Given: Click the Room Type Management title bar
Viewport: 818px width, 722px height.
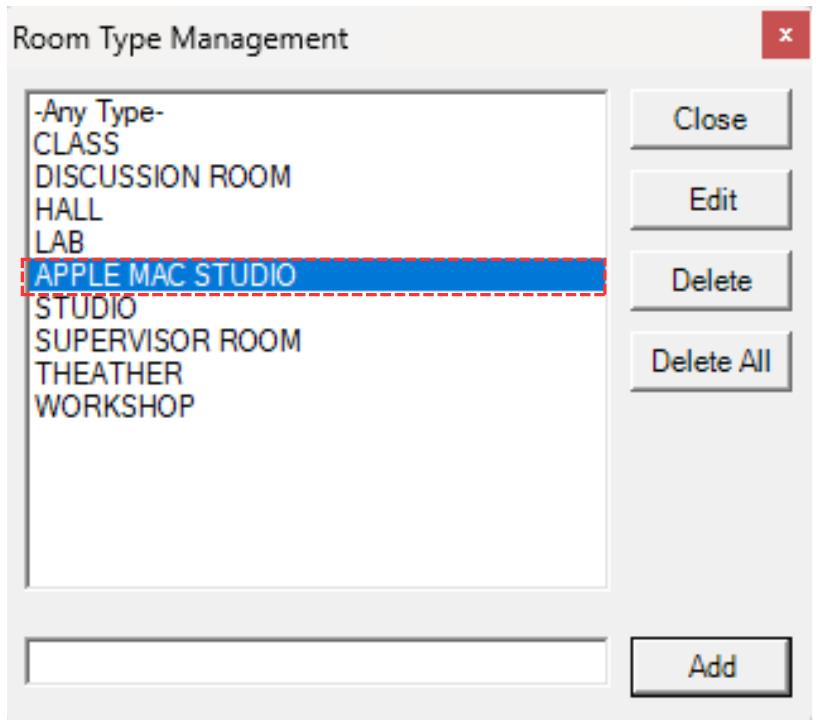Looking at the screenshot, I should pyautogui.click(x=400, y=38).
